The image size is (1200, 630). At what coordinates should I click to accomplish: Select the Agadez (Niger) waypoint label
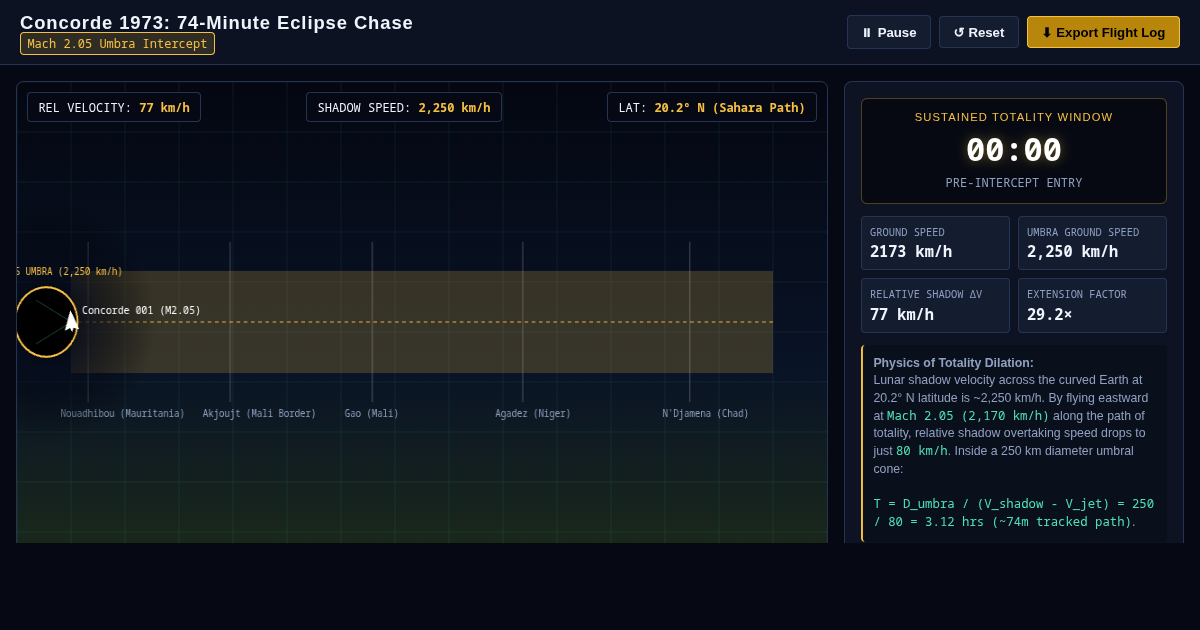pos(533,414)
